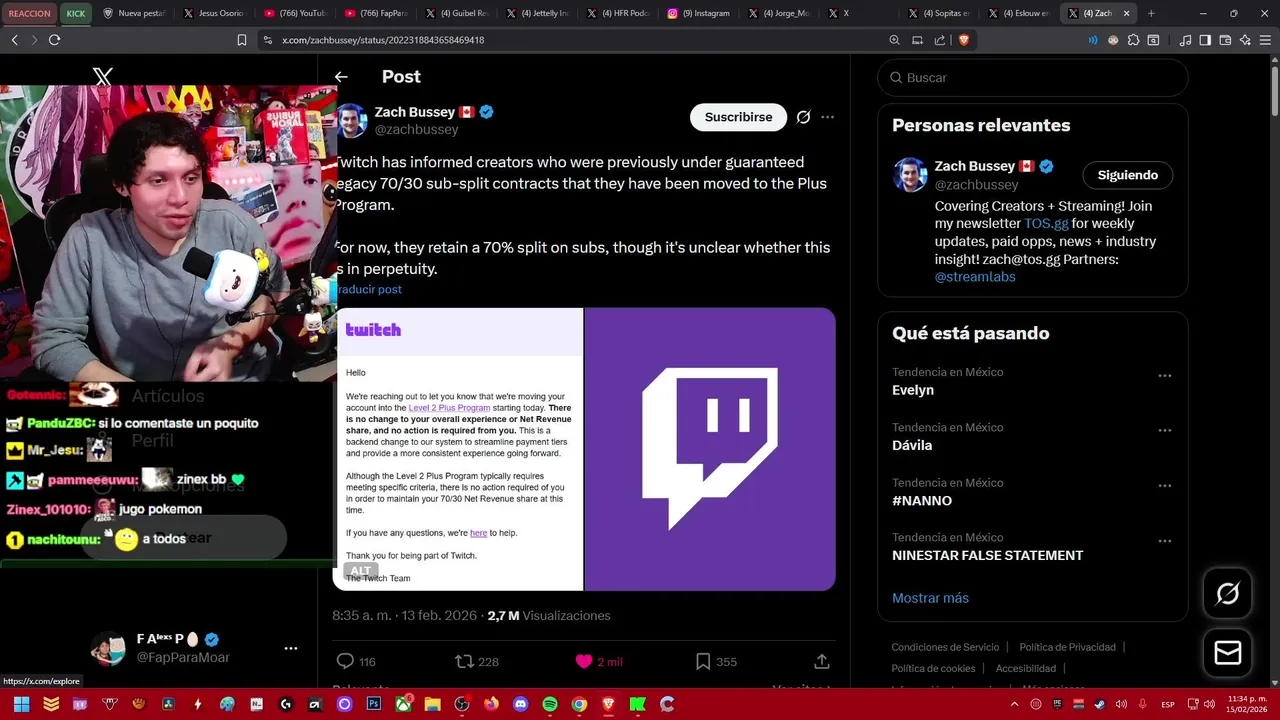
Task: Open more options for Evelyn trend
Action: pos(1164,376)
